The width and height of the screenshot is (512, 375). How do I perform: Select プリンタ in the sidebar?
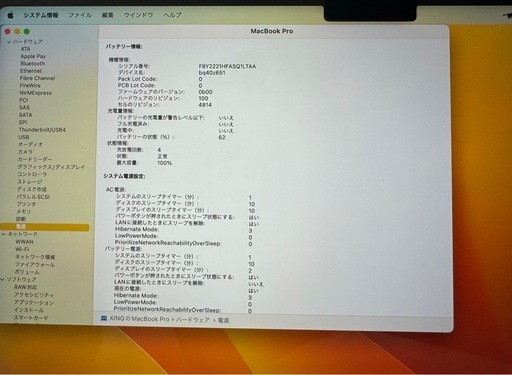[26, 204]
